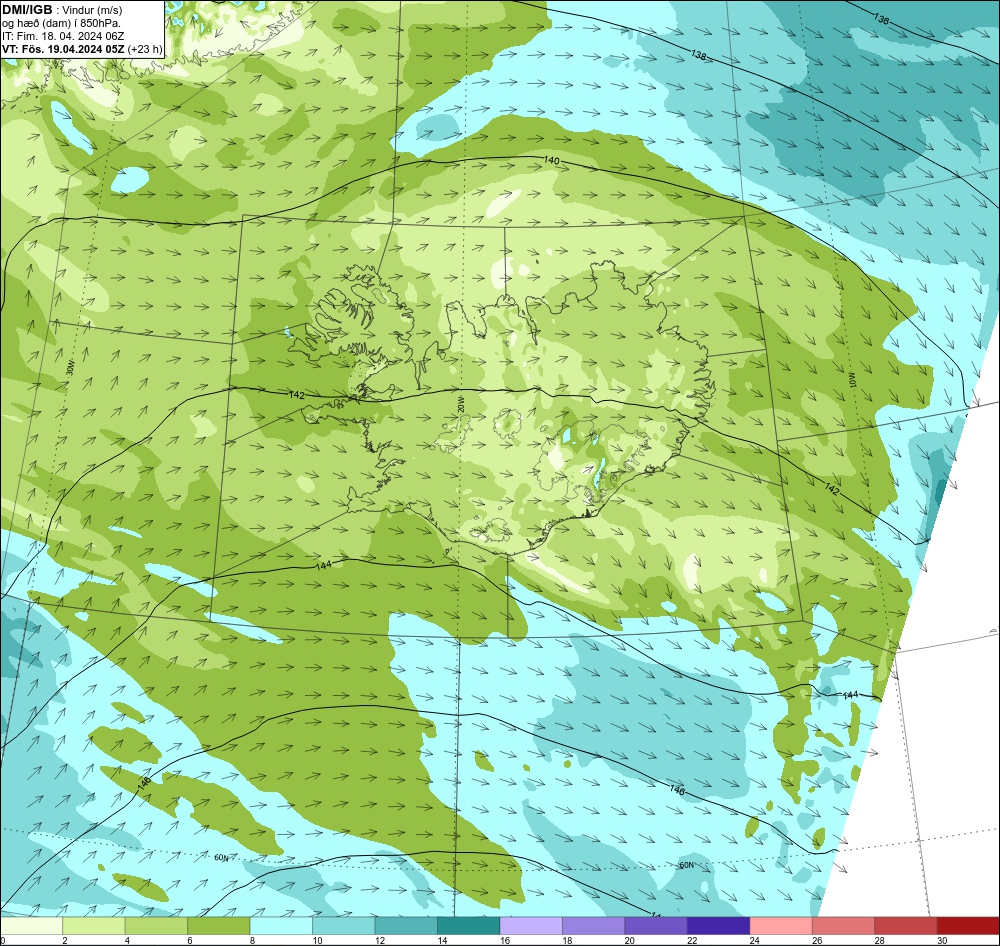Screen dimensions: 1000x946
Task: Click the 18–20 m/s medium purple legend swatch
Action: tap(594, 926)
